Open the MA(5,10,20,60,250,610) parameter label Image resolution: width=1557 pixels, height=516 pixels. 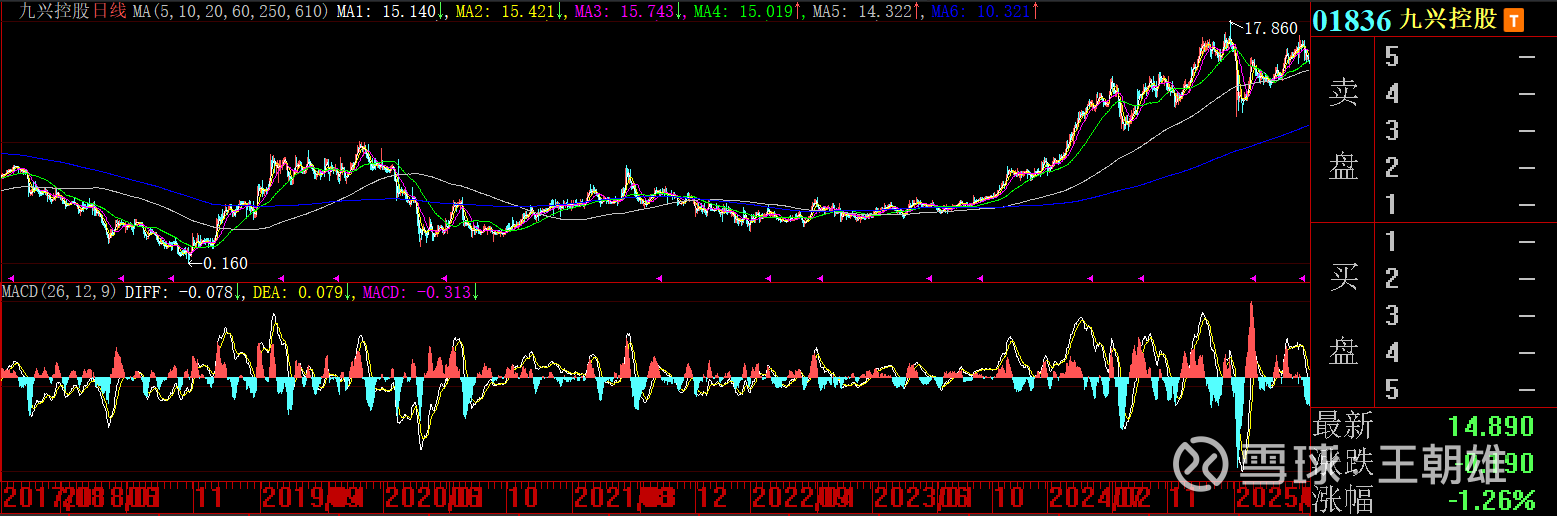(x=230, y=12)
